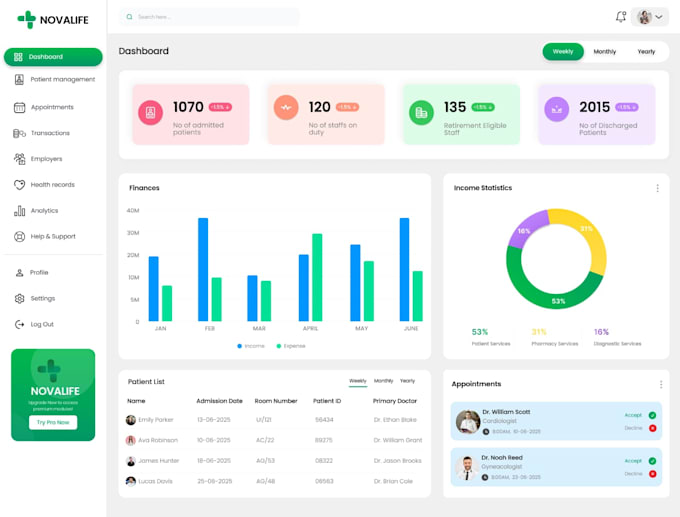
Task: Click the search magnifier icon
Action: click(x=129, y=17)
